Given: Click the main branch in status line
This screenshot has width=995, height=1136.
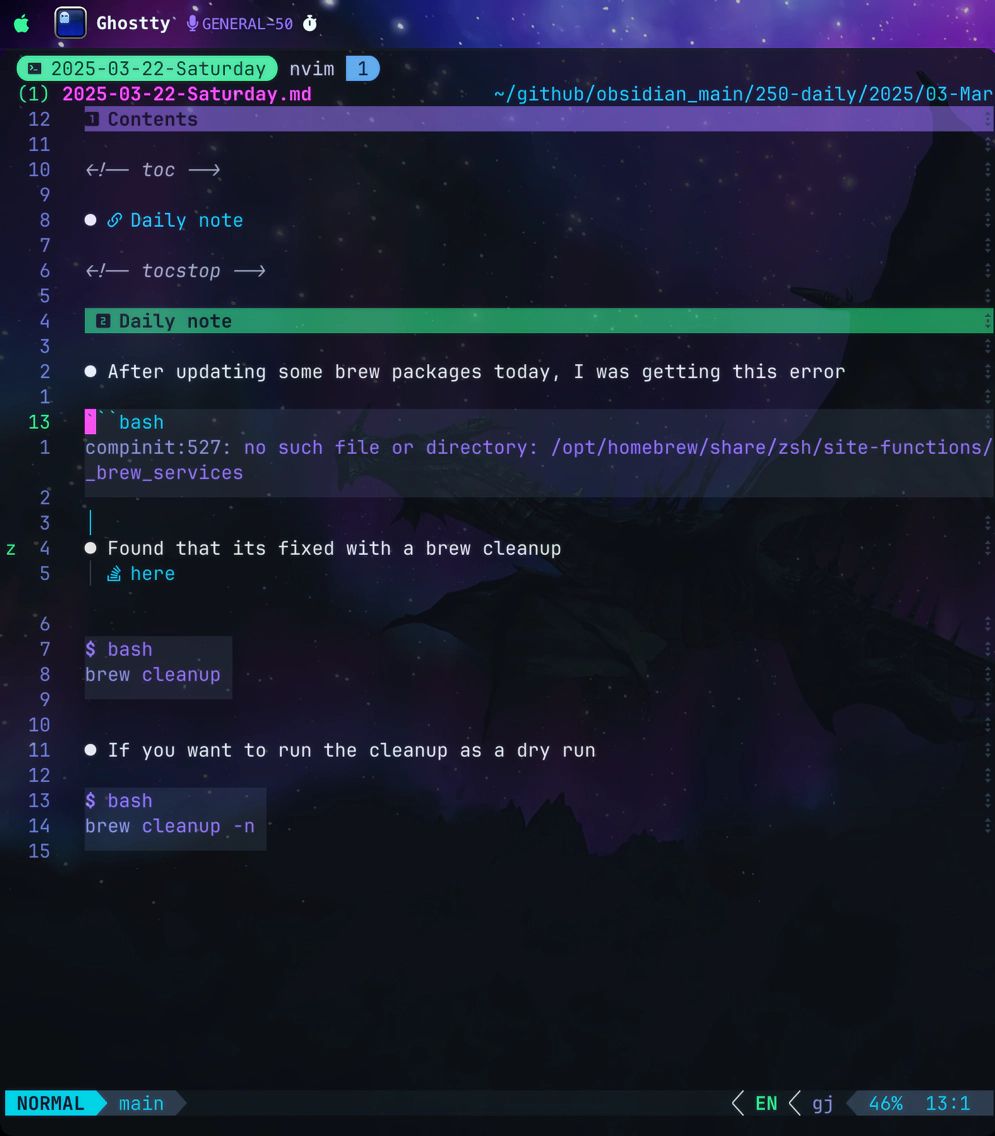Looking at the screenshot, I should tap(141, 1103).
